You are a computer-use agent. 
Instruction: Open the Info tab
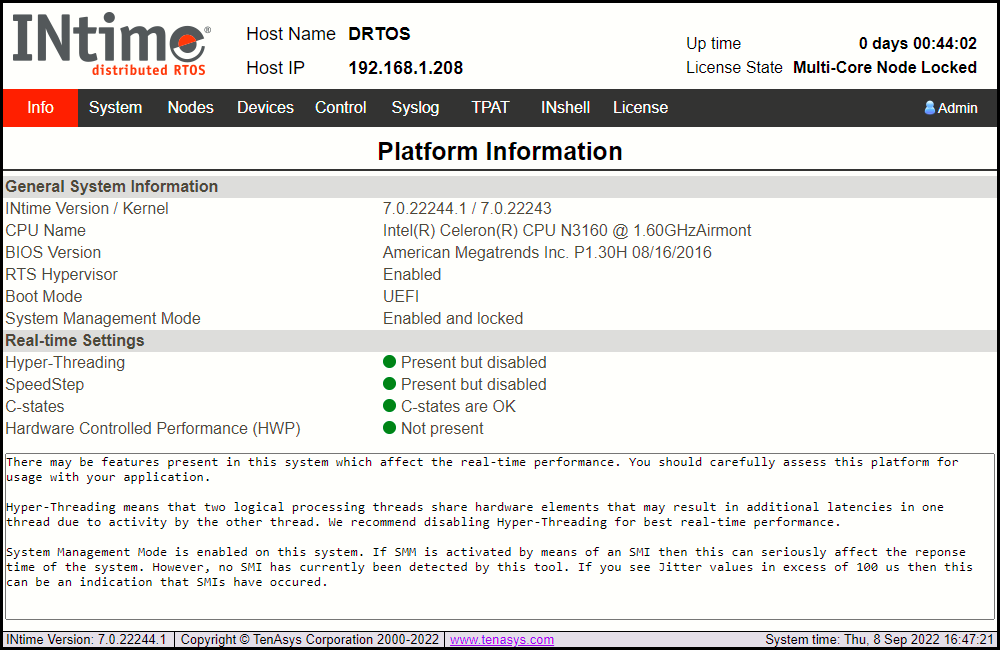[40, 108]
